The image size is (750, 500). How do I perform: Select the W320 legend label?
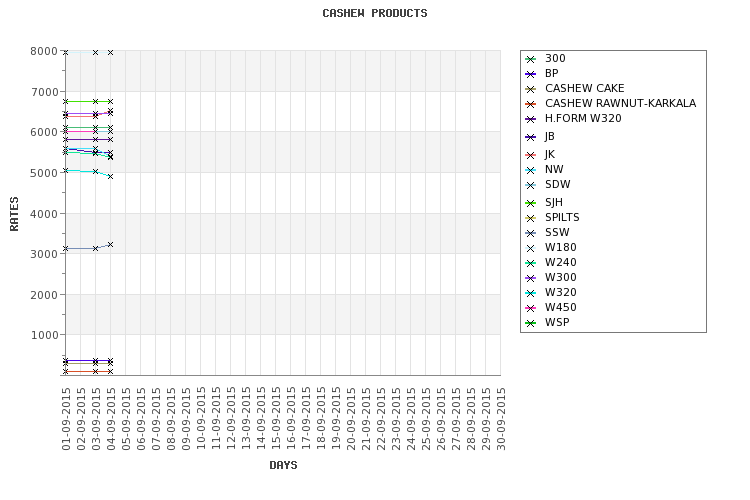(561, 292)
